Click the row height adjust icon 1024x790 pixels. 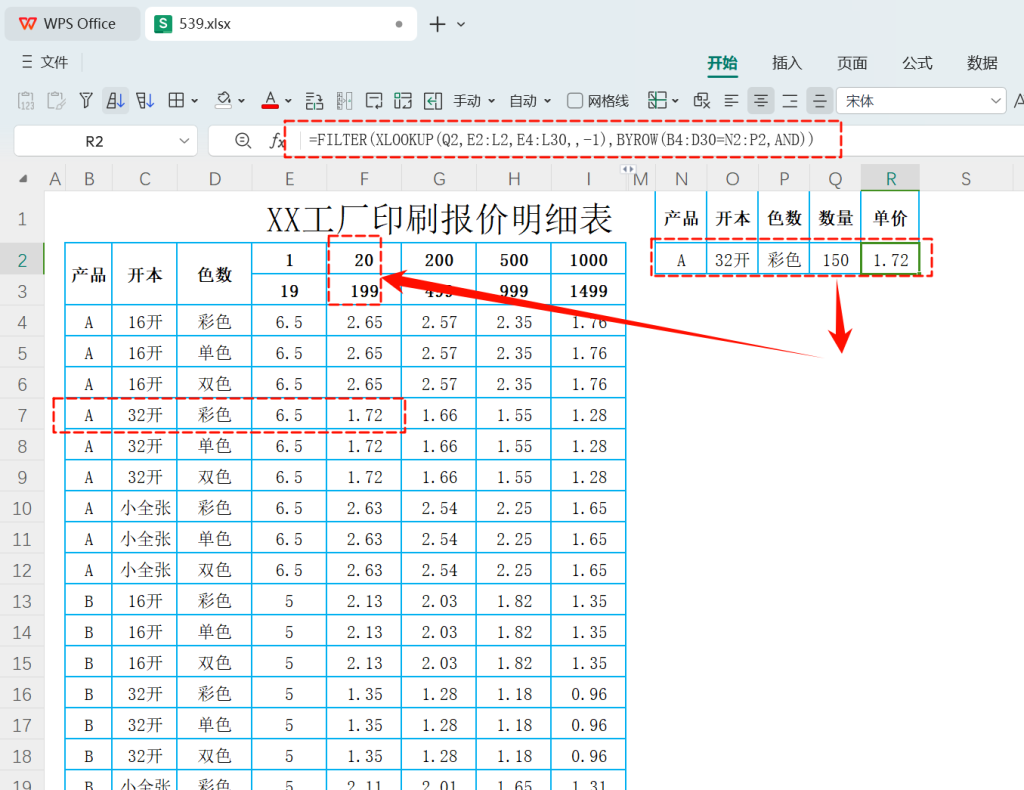(314, 101)
